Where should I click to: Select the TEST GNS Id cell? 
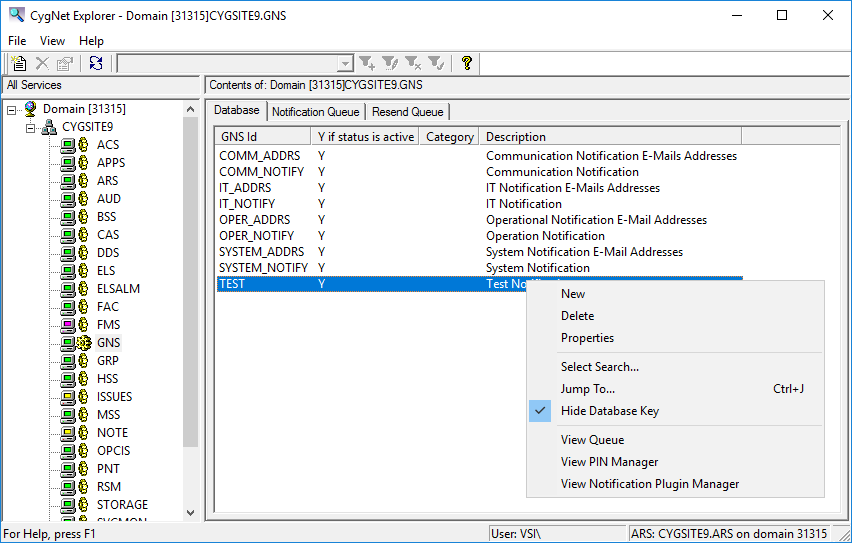tap(232, 284)
